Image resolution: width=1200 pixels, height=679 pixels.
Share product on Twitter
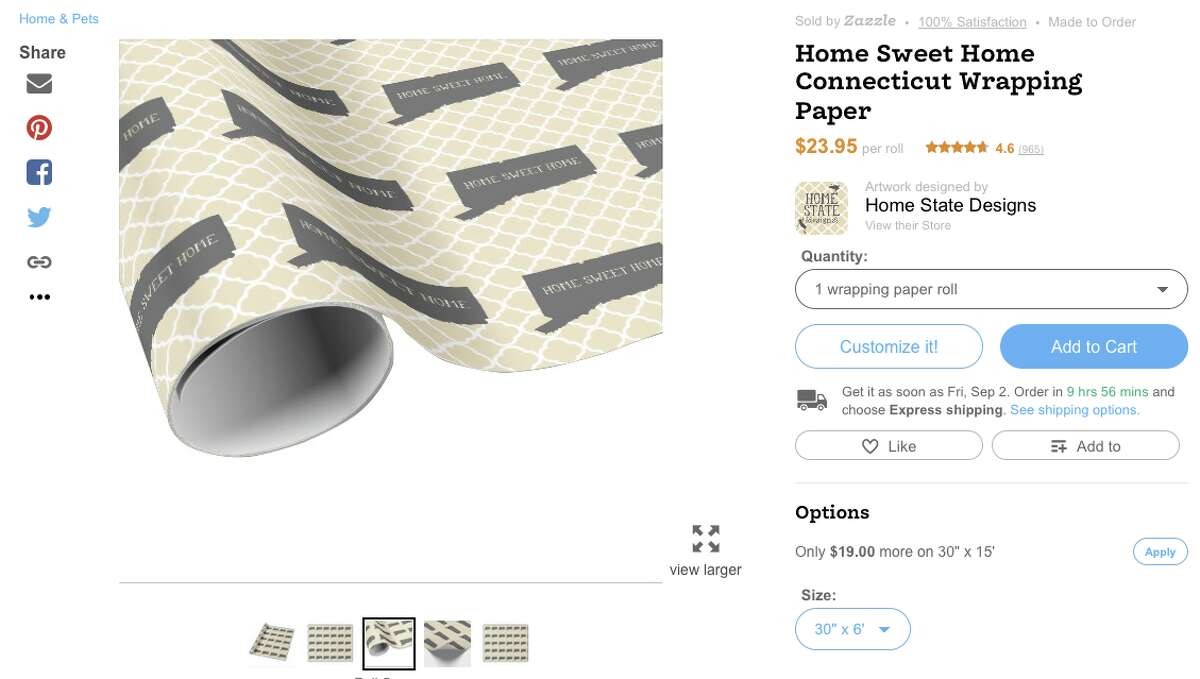(39, 217)
